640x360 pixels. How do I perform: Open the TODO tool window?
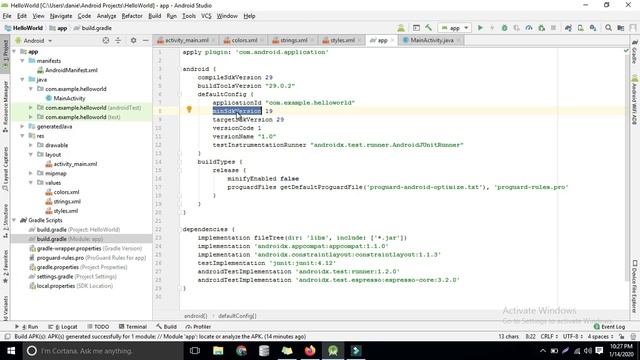pyautogui.click(x=98, y=327)
